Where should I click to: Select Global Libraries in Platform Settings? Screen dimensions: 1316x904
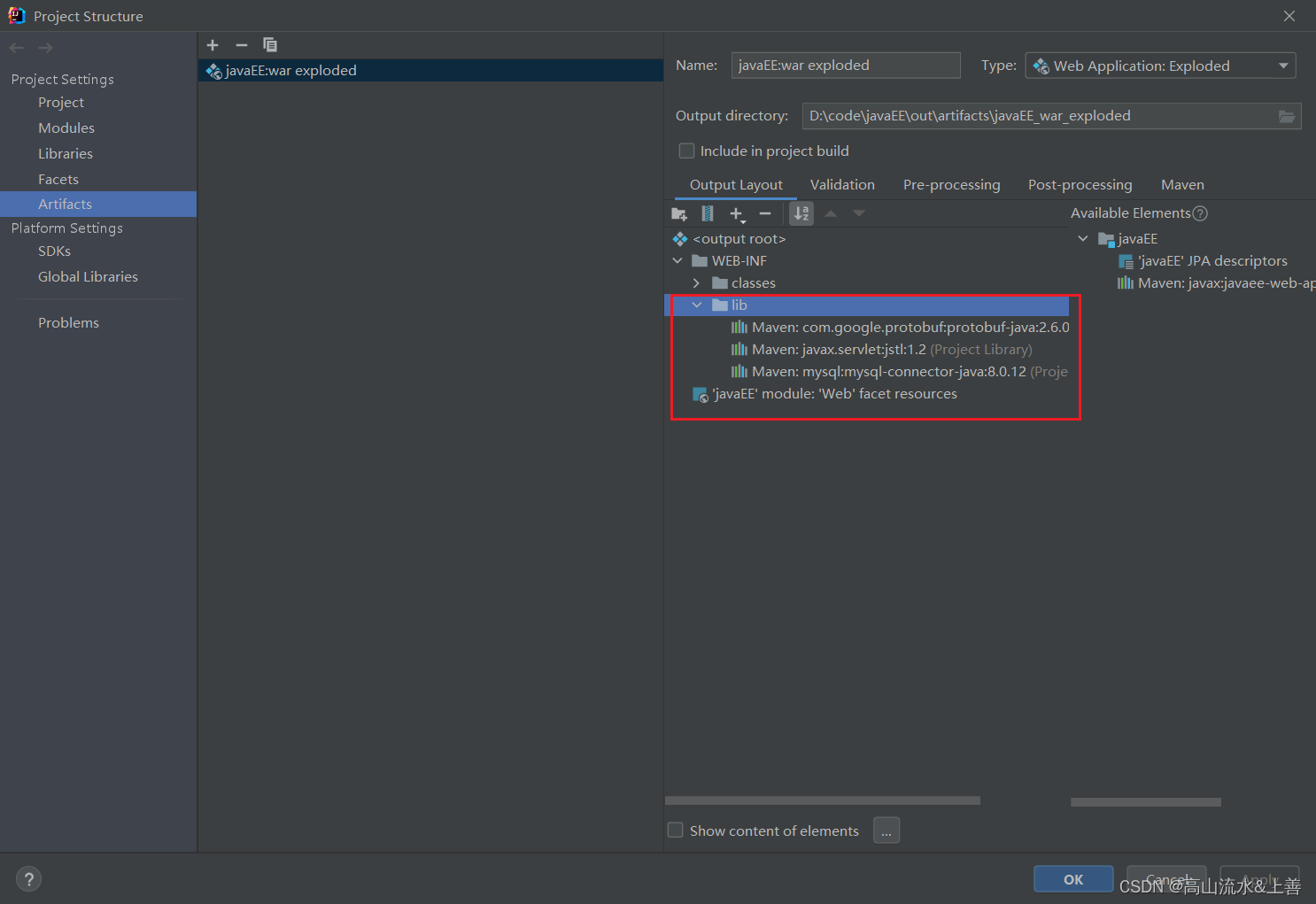88,276
